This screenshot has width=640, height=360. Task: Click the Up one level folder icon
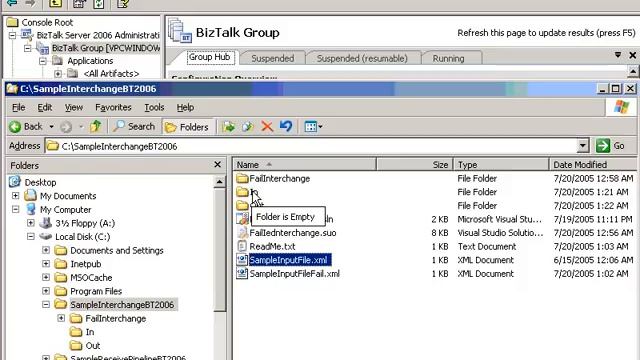(96, 127)
